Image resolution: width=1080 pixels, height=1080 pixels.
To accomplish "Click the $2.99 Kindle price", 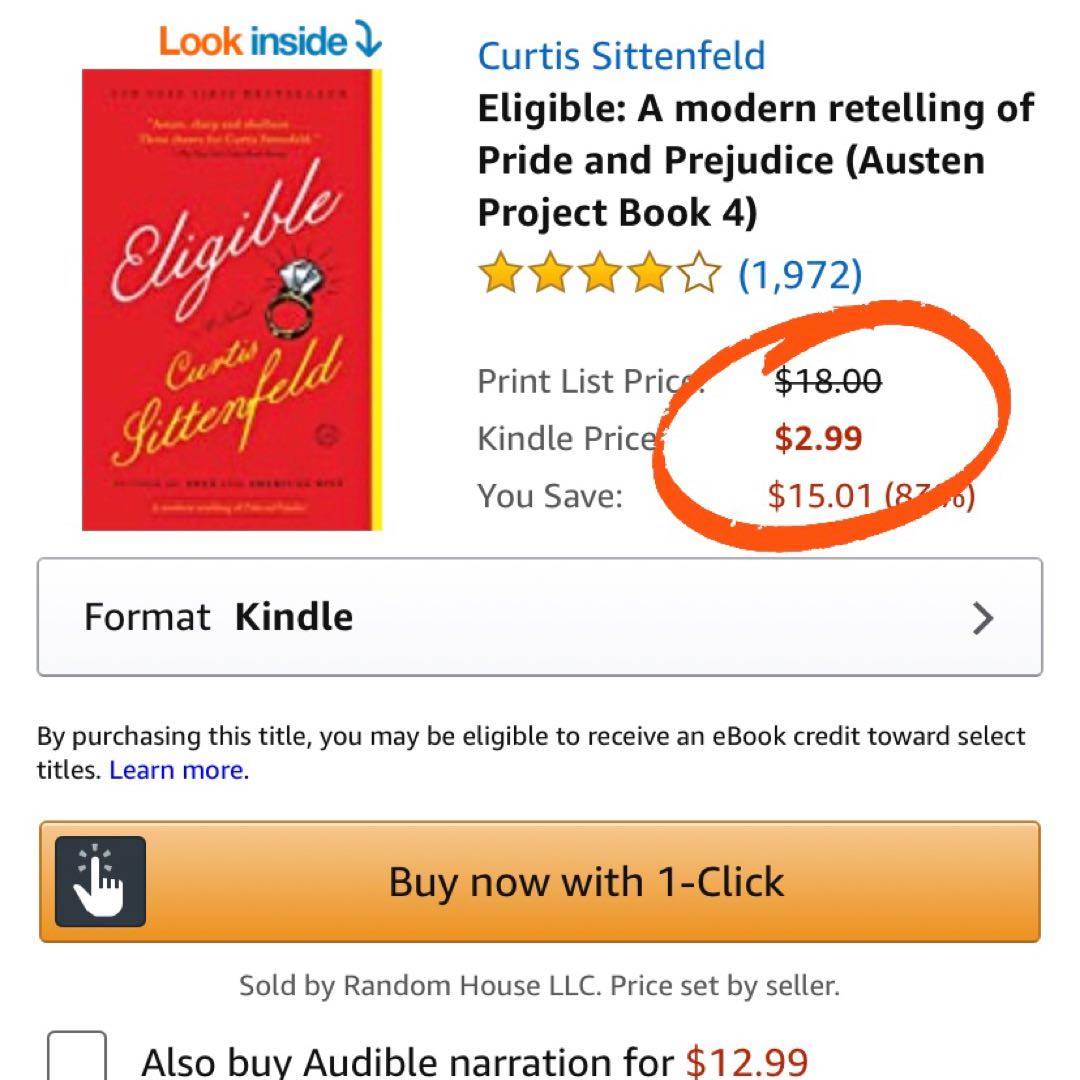I will pyautogui.click(x=818, y=438).
